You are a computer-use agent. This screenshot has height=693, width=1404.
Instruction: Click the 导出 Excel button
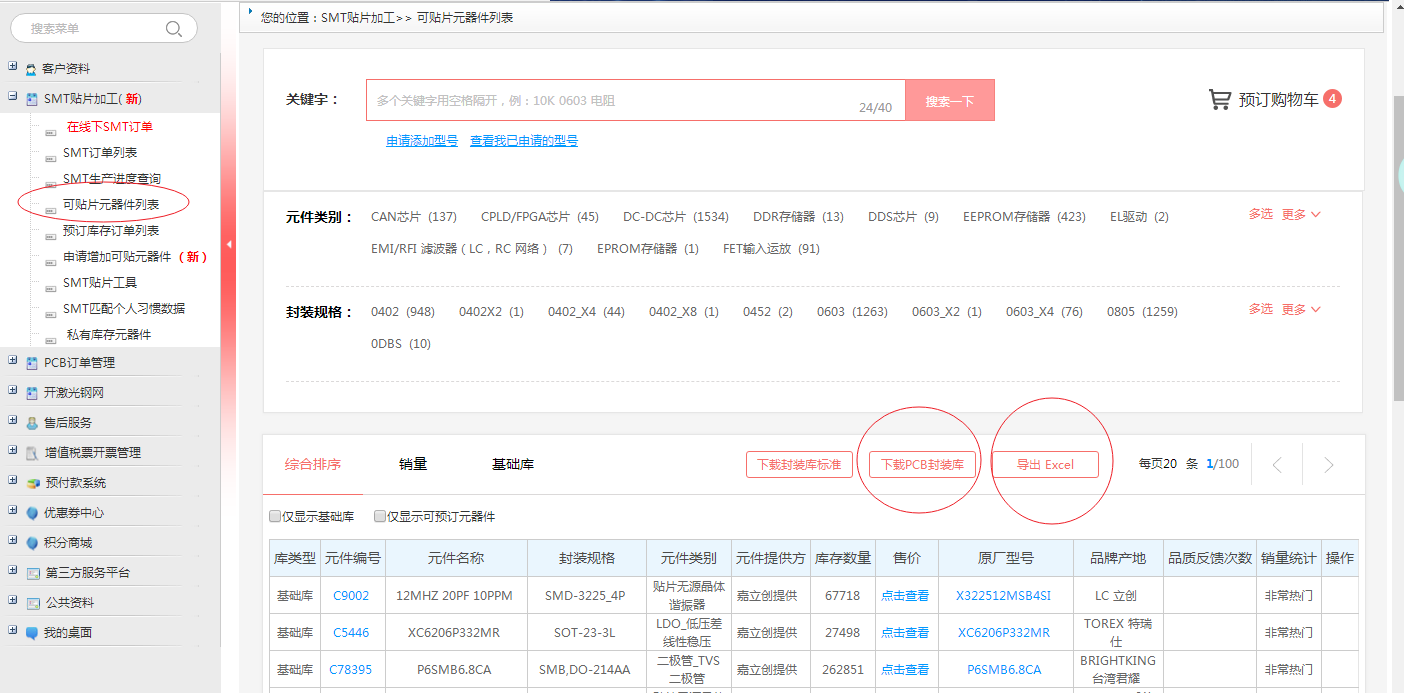1045,465
